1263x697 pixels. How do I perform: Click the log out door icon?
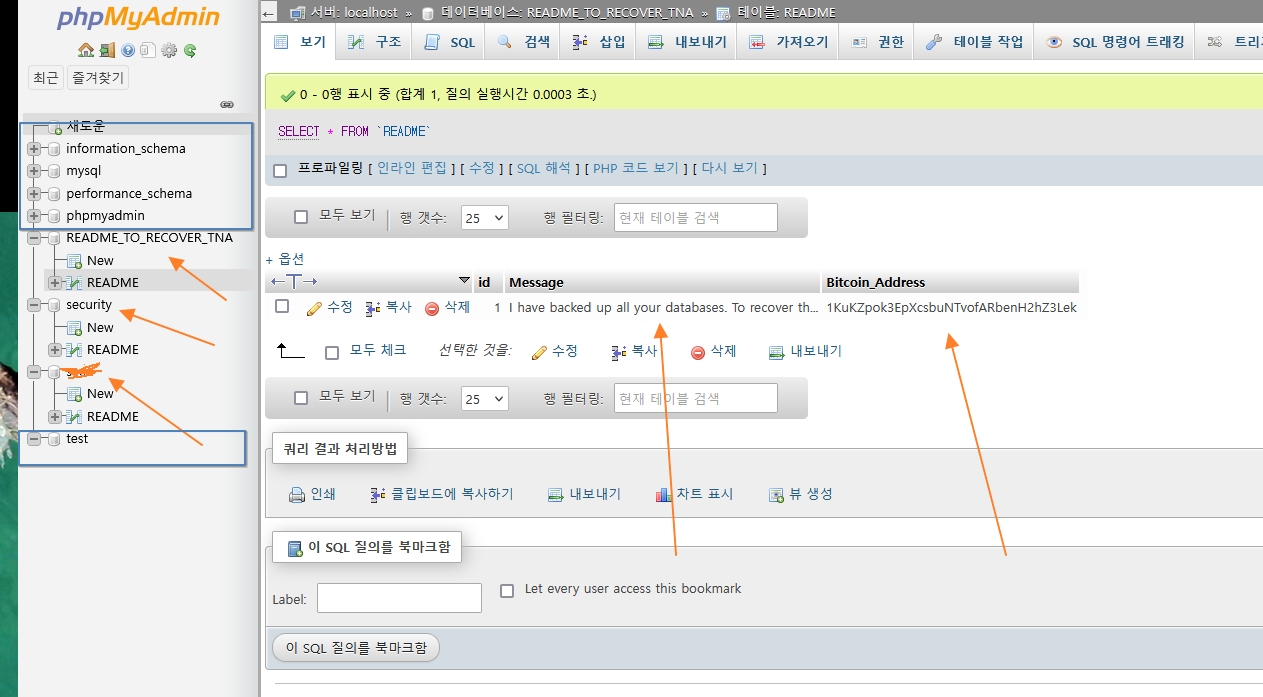(106, 50)
